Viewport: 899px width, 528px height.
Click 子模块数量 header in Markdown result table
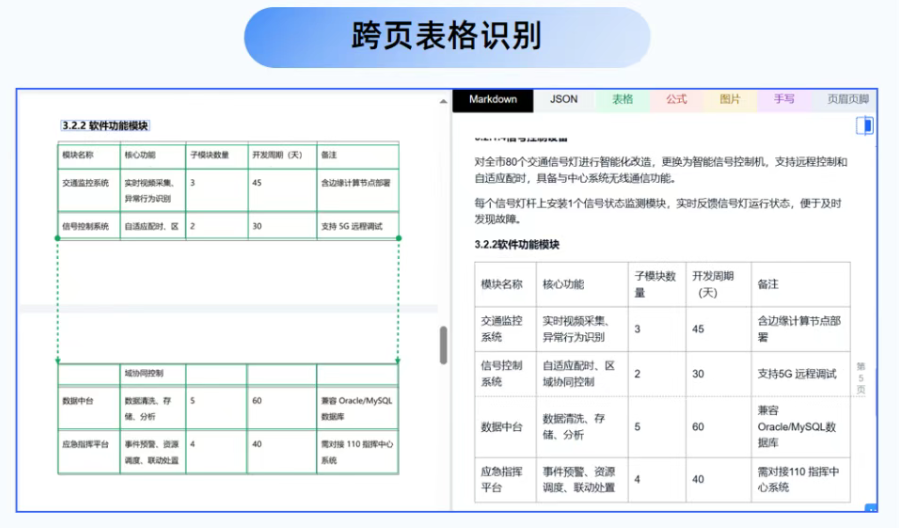[x=657, y=284]
